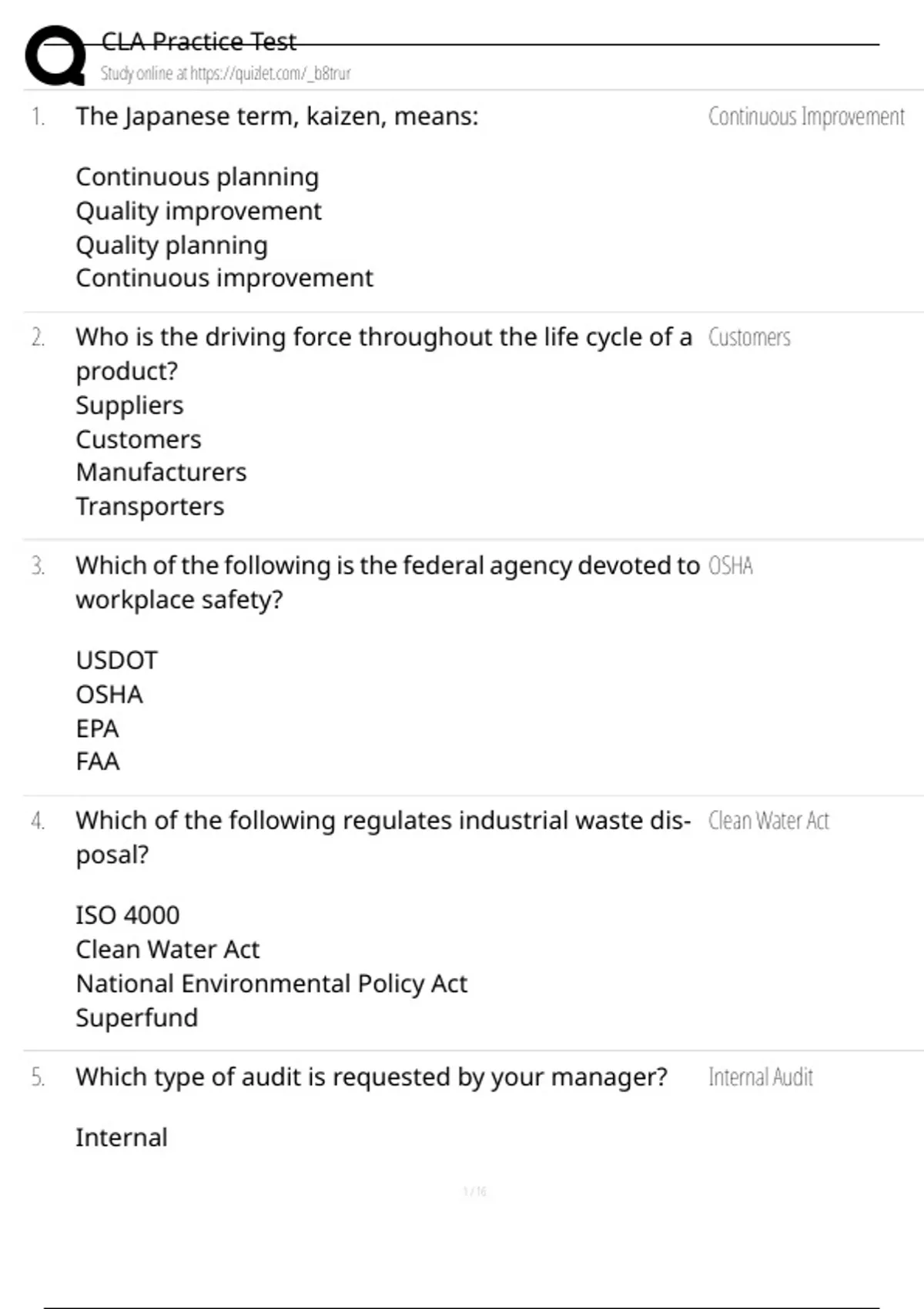The image size is (924, 1309).
Task: Click the OSHA answer definition
Action: [730, 566]
